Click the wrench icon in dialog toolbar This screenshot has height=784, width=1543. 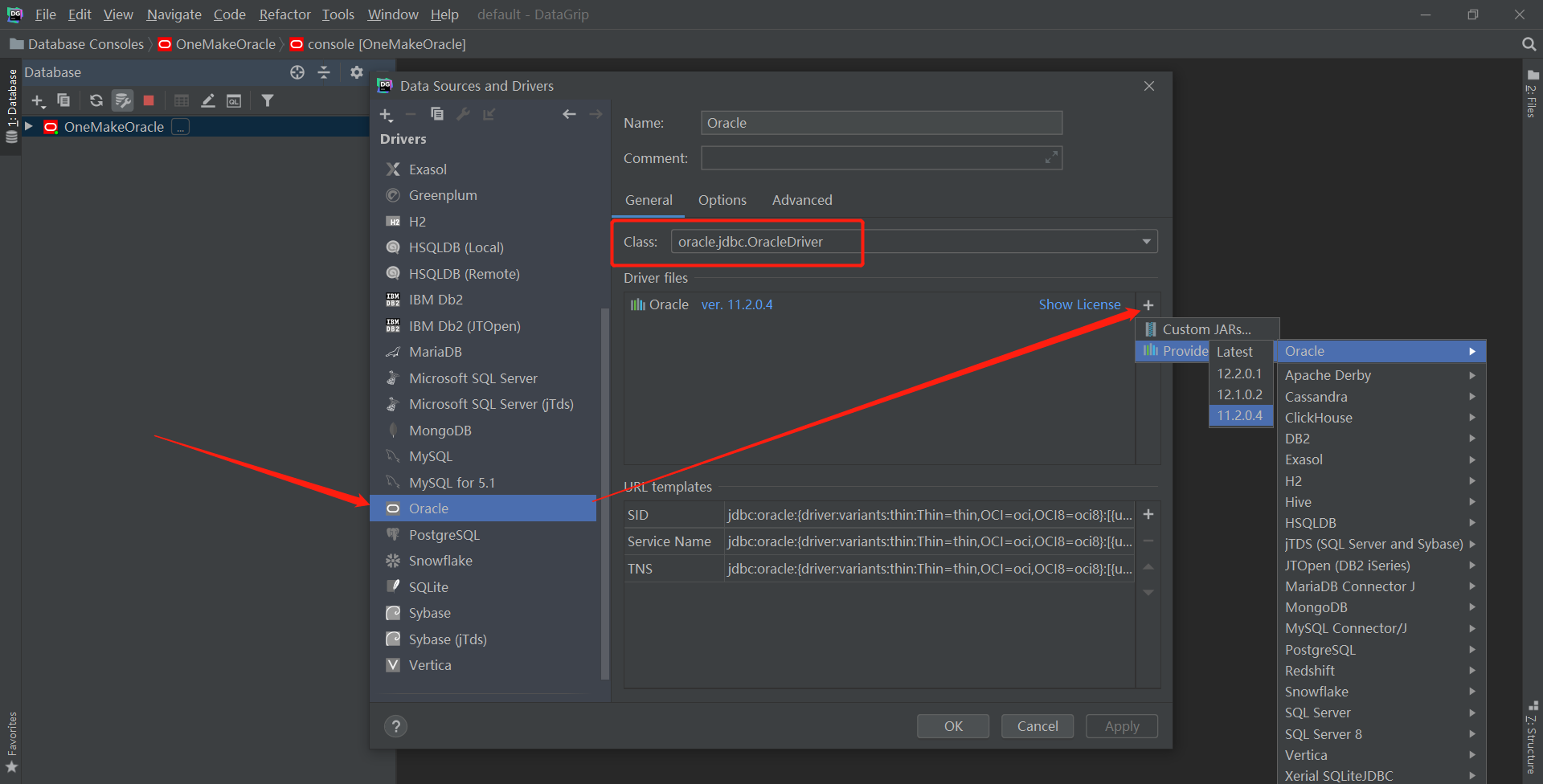click(463, 114)
